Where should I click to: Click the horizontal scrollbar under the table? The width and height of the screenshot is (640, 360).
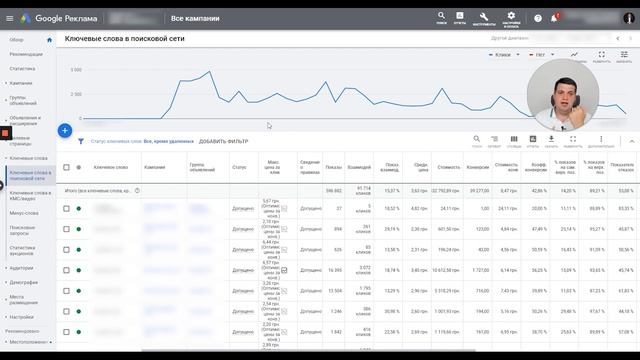(308, 350)
